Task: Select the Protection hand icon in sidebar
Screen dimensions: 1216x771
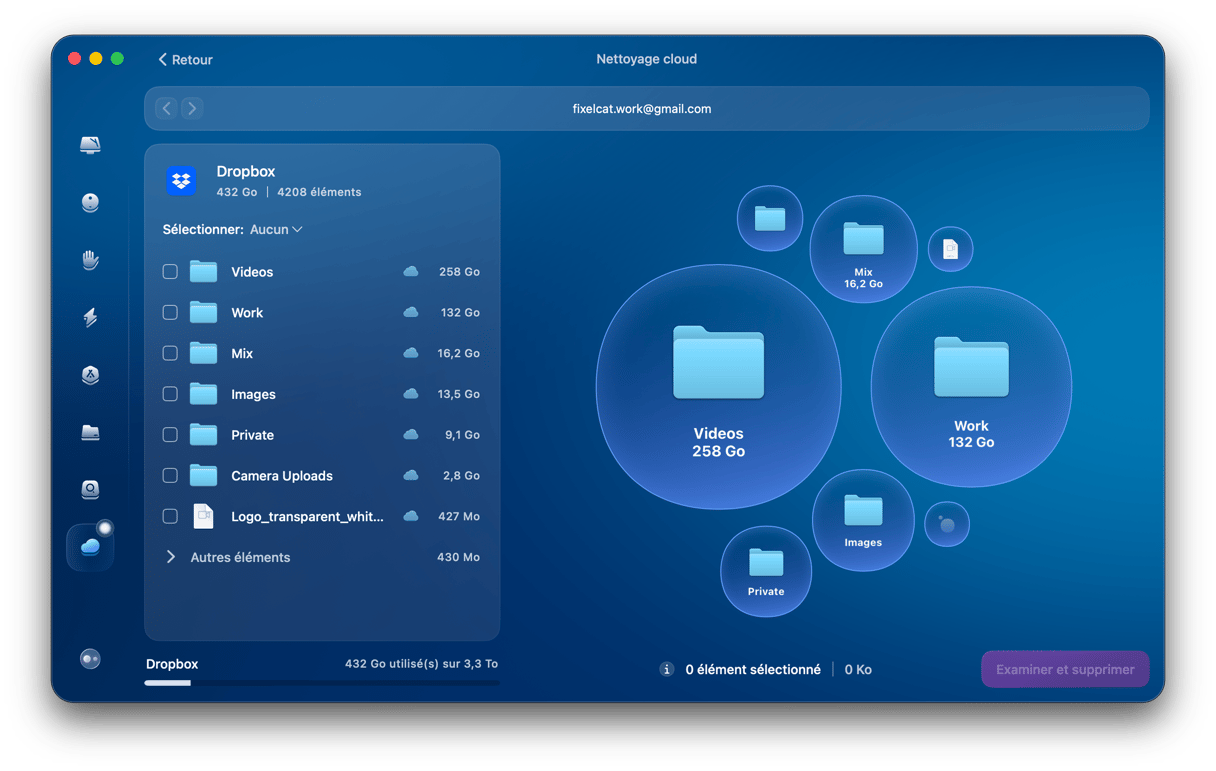Action: tap(90, 260)
